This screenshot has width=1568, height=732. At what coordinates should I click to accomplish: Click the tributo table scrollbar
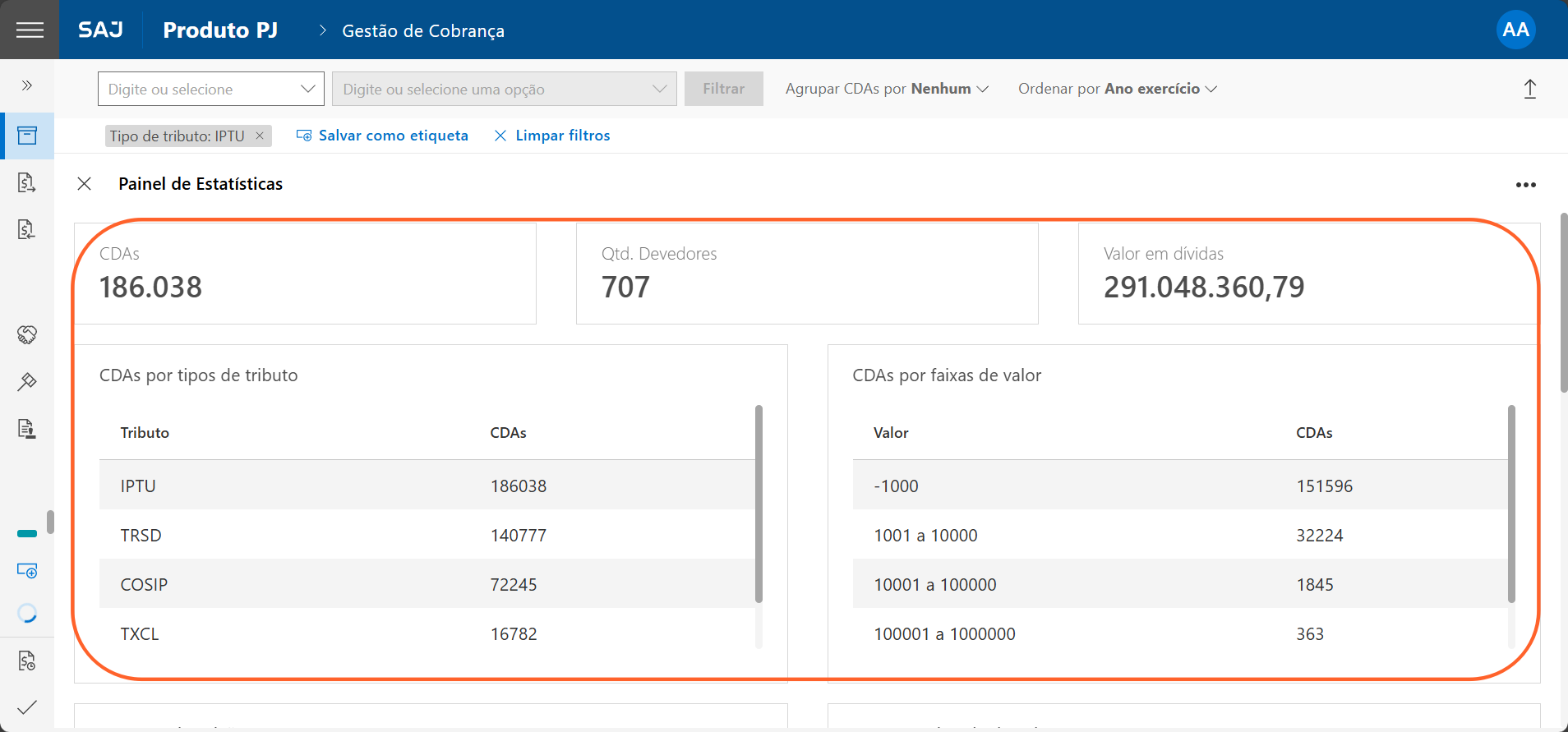(x=759, y=504)
